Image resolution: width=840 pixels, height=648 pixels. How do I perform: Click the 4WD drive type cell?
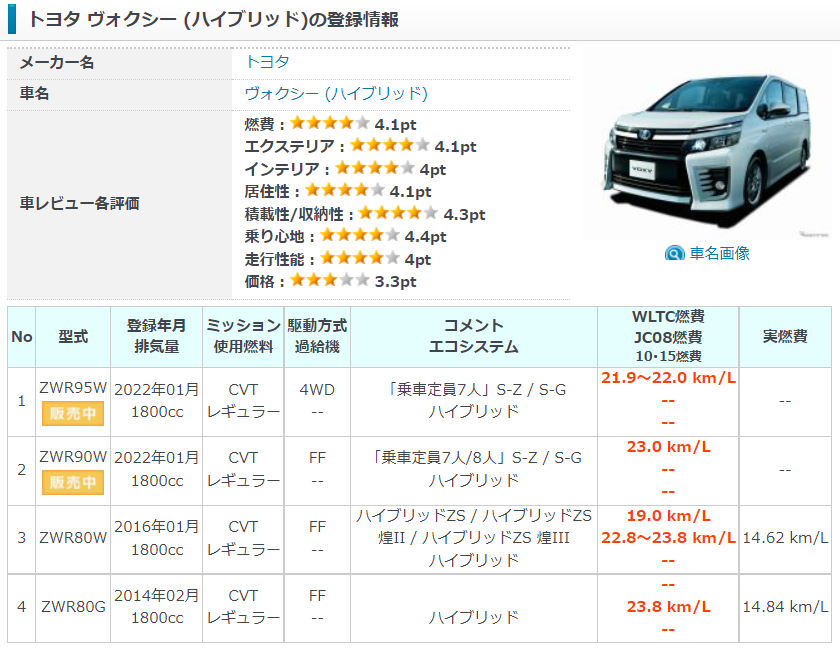pyautogui.click(x=317, y=390)
